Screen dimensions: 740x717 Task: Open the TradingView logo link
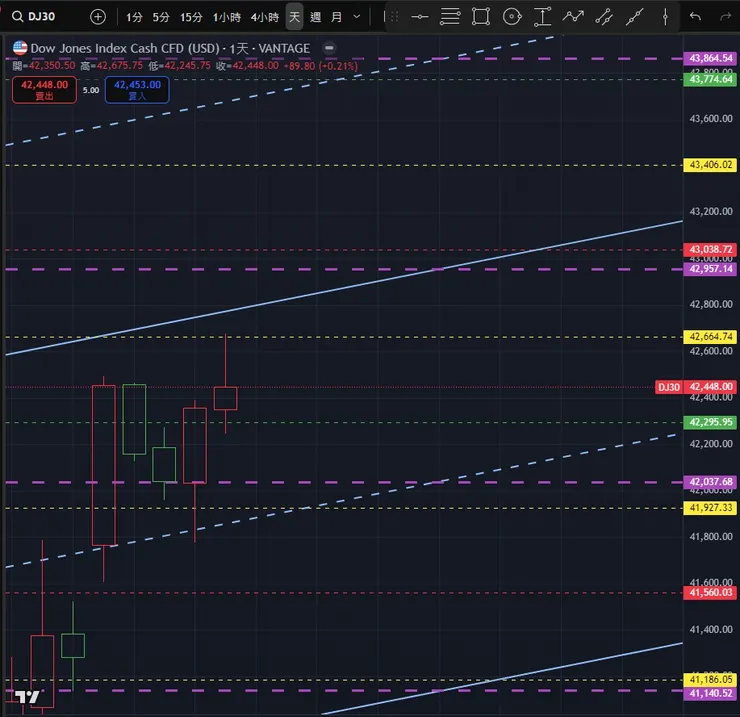pyautogui.click(x=27, y=697)
